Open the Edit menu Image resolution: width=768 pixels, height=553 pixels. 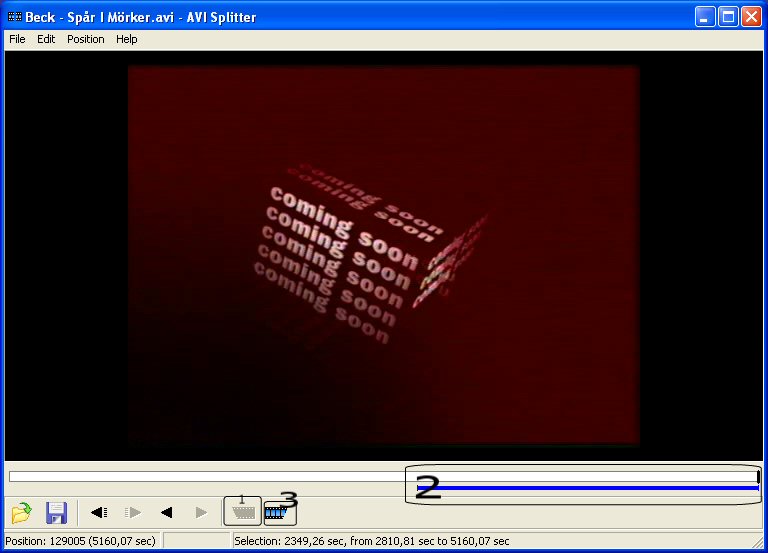tap(46, 39)
